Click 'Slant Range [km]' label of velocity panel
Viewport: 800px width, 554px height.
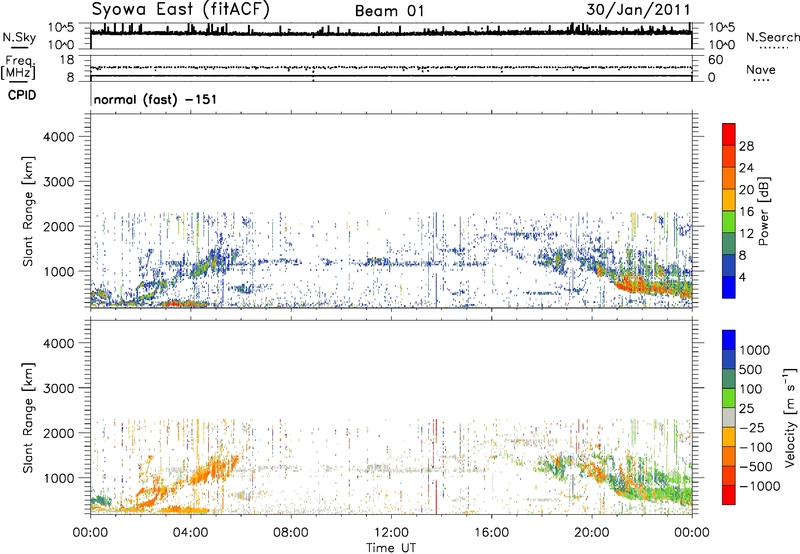[x=28, y=417]
